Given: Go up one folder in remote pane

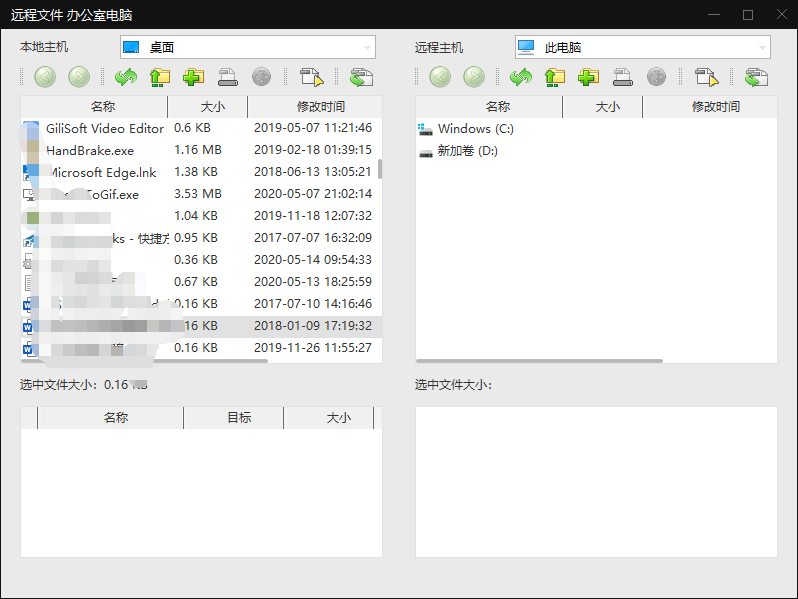Looking at the screenshot, I should coord(555,77).
